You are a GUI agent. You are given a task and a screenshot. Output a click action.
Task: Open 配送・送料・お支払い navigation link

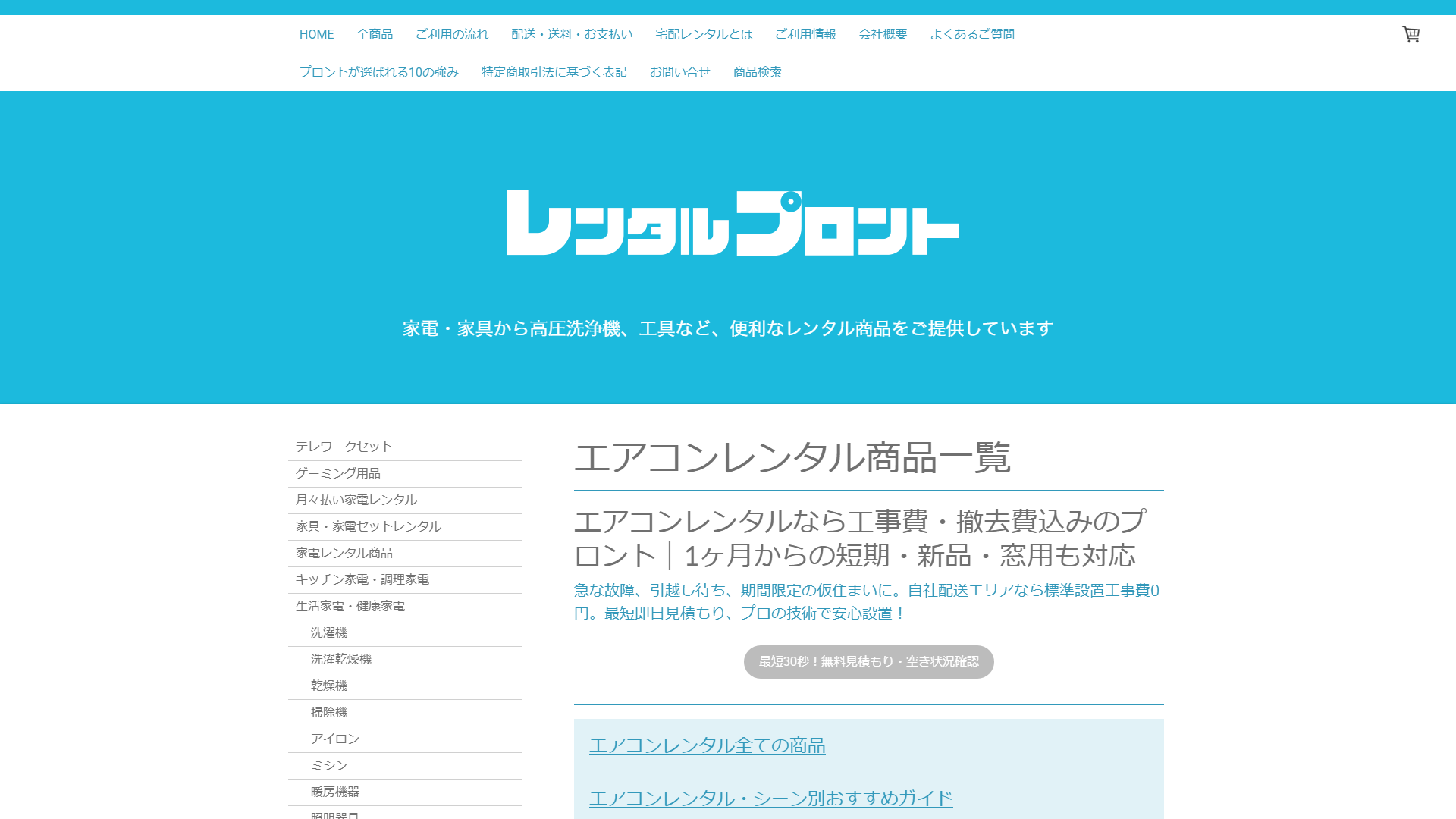tap(572, 34)
